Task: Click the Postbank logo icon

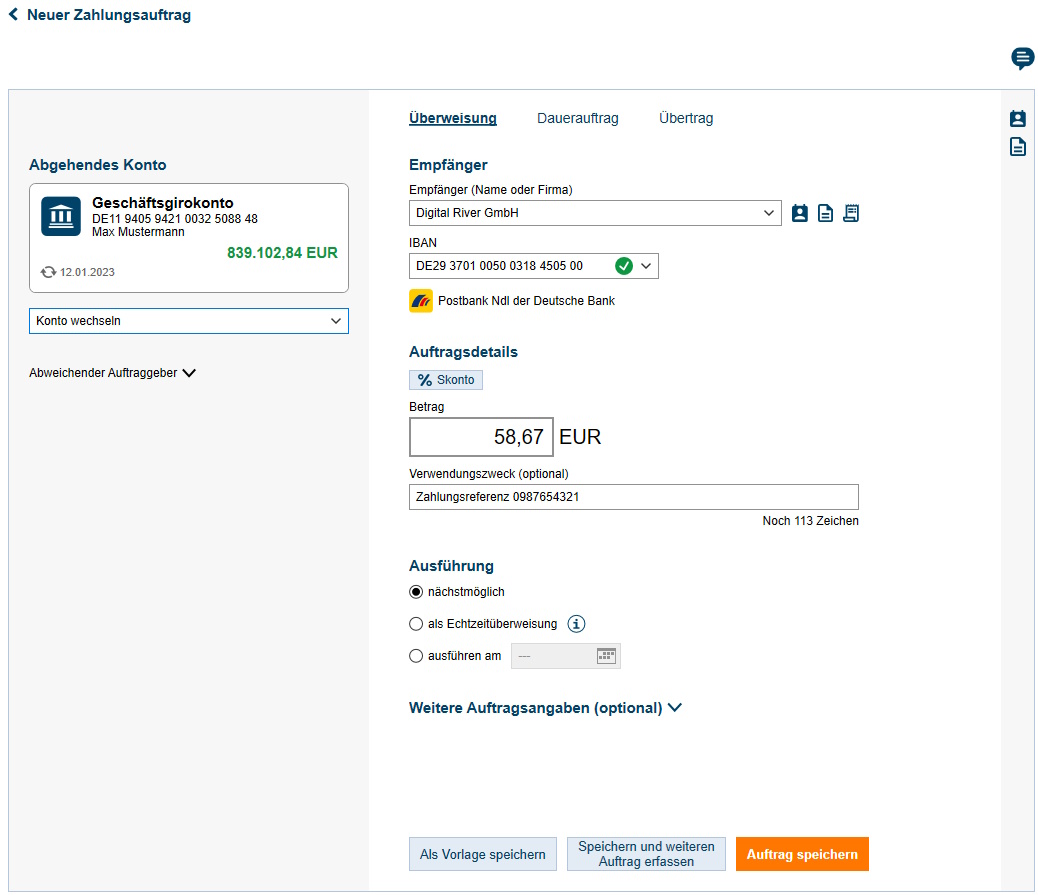Action: 420,301
